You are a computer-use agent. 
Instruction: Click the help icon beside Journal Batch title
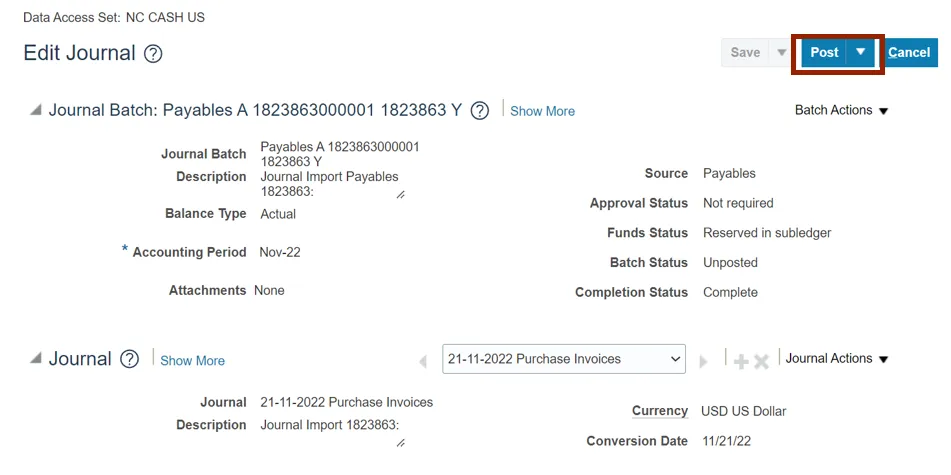(480, 111)
